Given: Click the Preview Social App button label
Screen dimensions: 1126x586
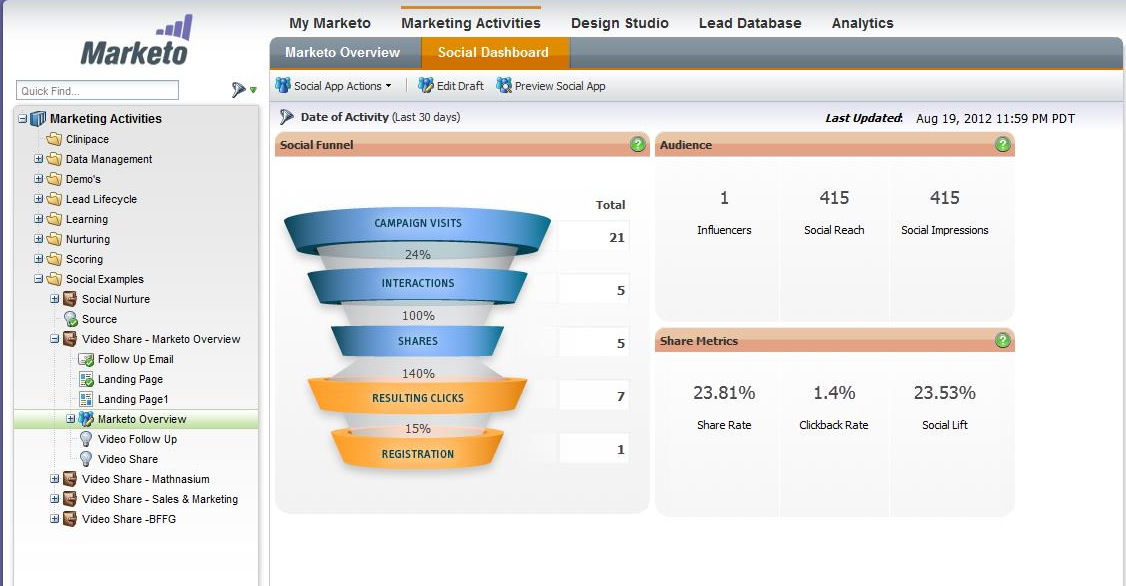Looking at the screenshot, I should tap(560, 86).
